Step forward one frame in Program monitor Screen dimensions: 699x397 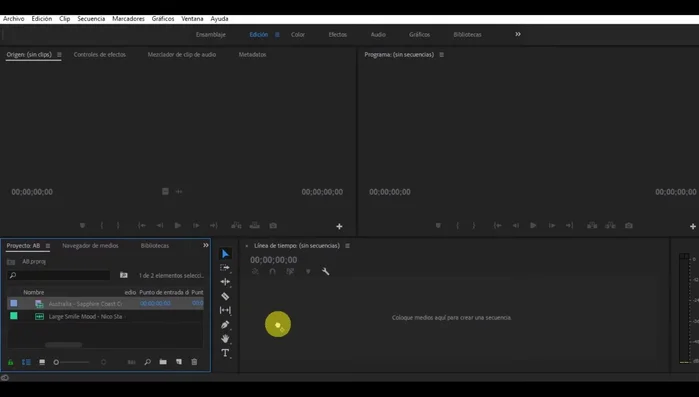(x=552, y=226)
